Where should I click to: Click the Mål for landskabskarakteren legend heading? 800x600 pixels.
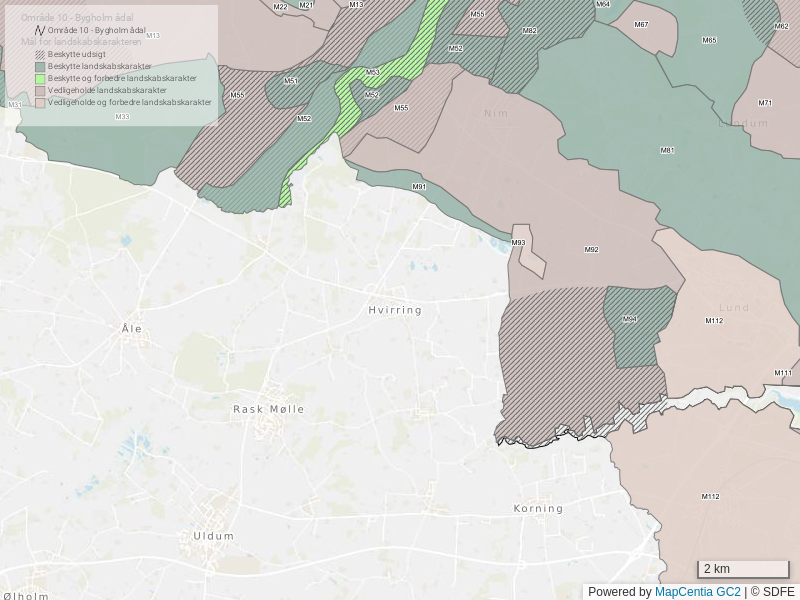pos(81,42)
